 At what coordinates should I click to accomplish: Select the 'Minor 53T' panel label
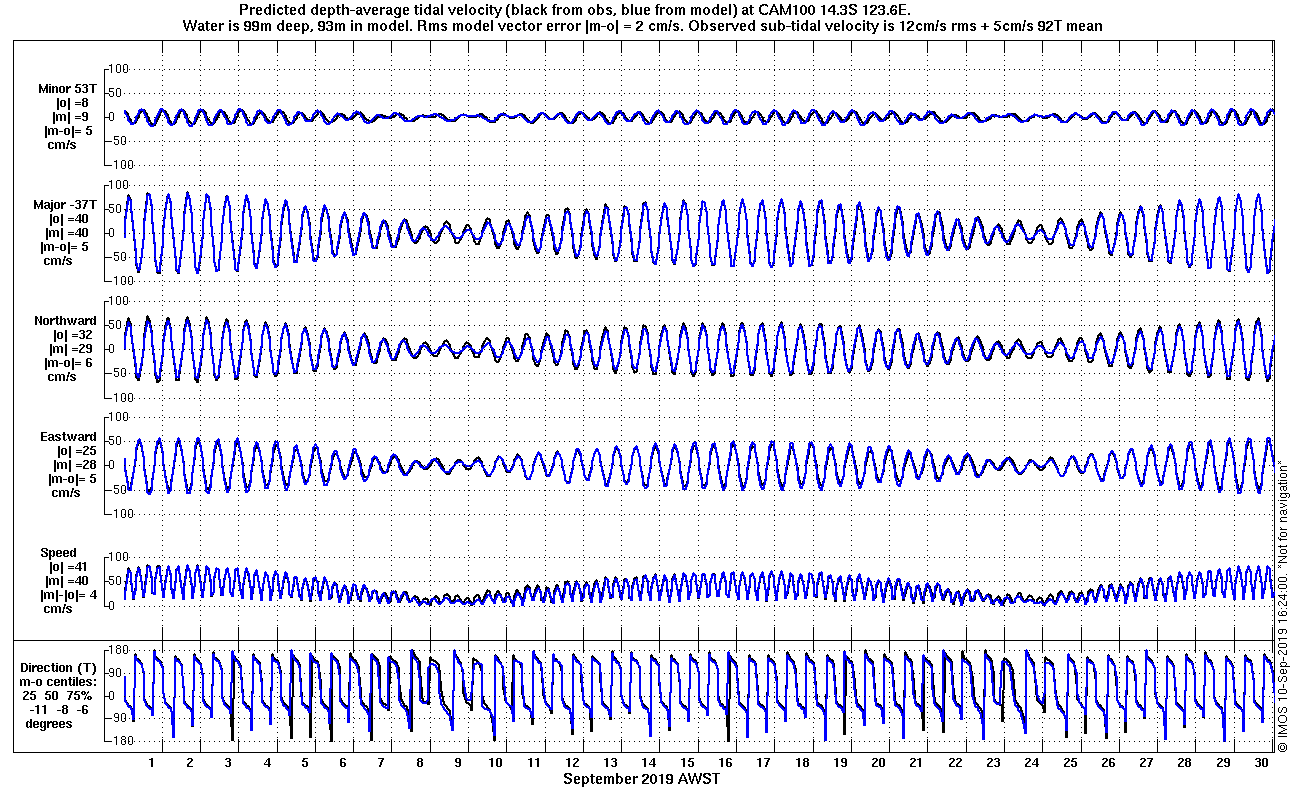pos(67,89)
